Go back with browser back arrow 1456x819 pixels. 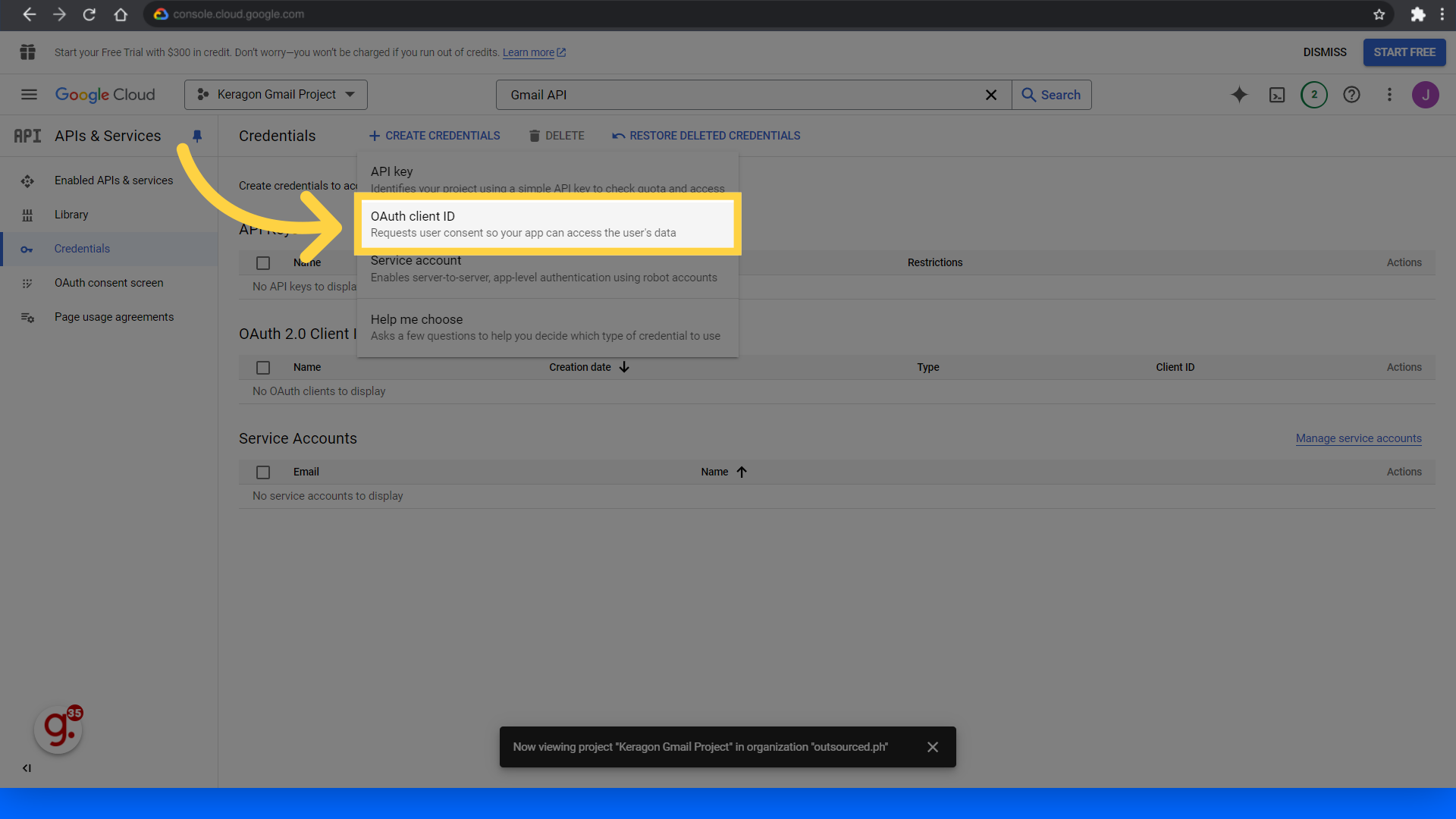[29, 14]
